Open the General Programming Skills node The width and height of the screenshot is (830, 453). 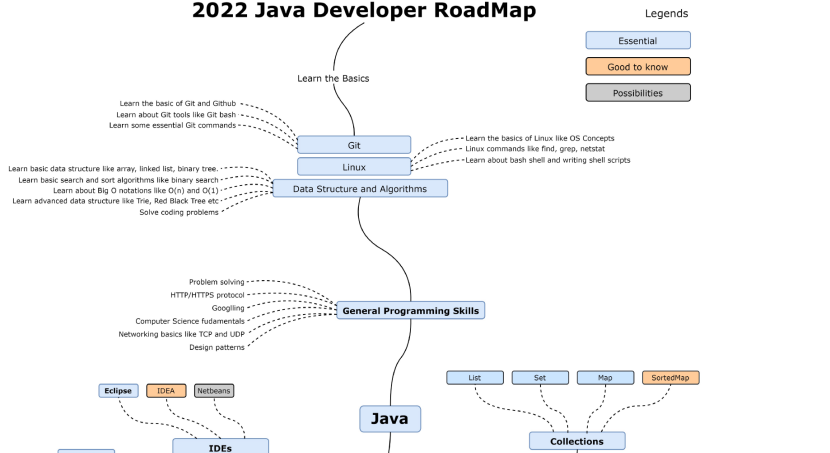tap(410, 311)
